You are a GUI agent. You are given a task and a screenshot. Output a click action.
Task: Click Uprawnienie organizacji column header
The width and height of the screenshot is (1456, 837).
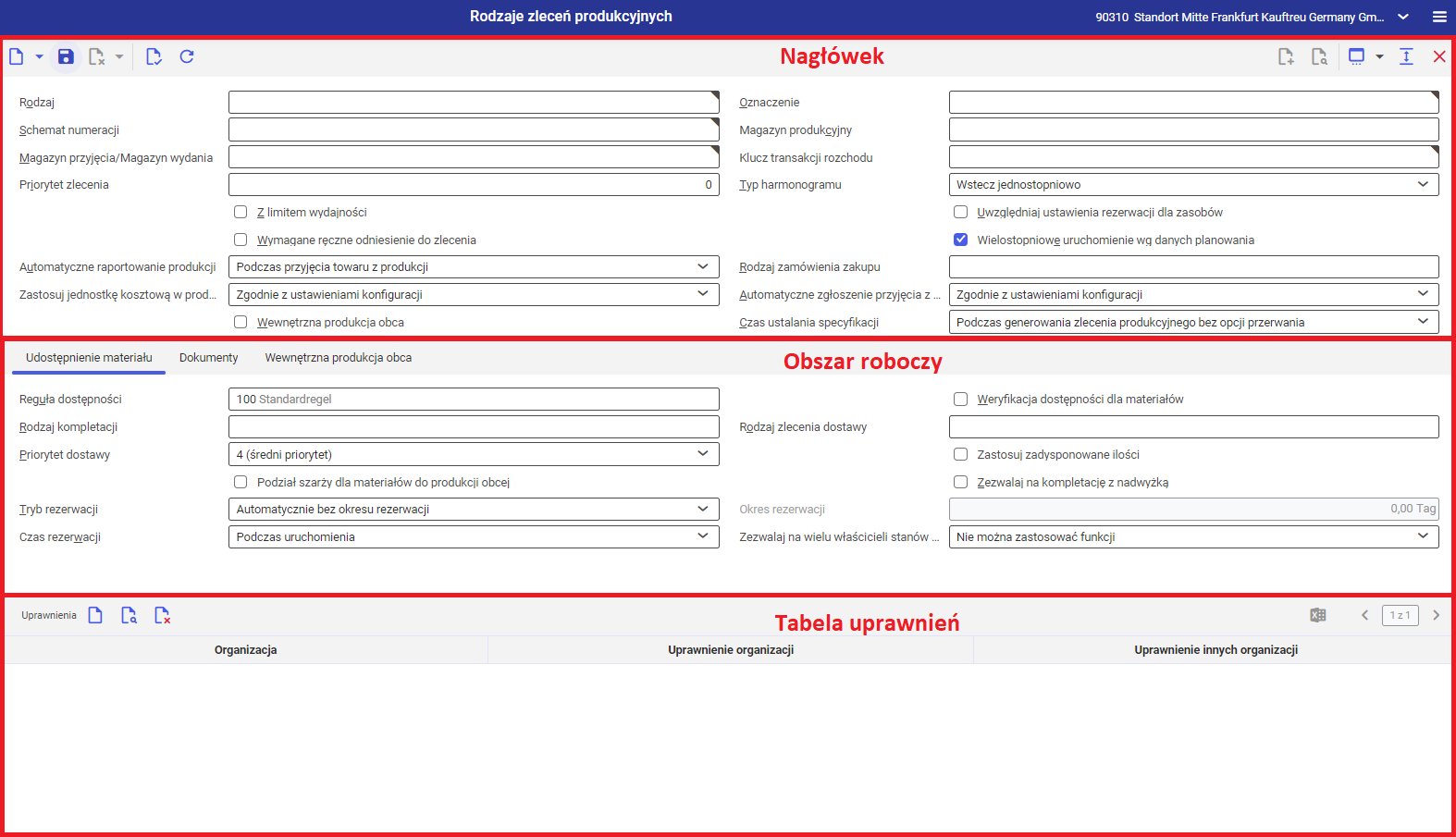point(731,650)
